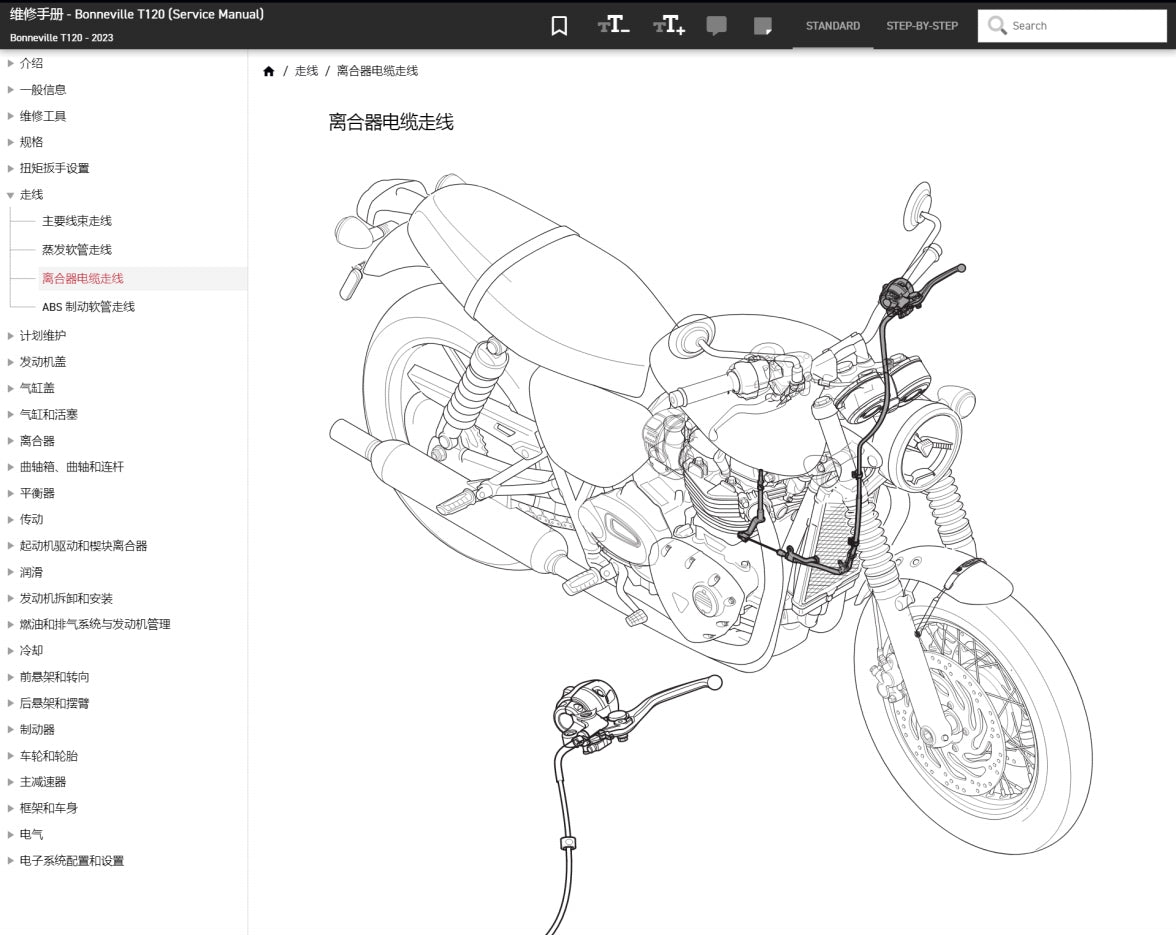Decrease text size using the T- icon
Screen dimensions: 1176x935
point(614,25)
